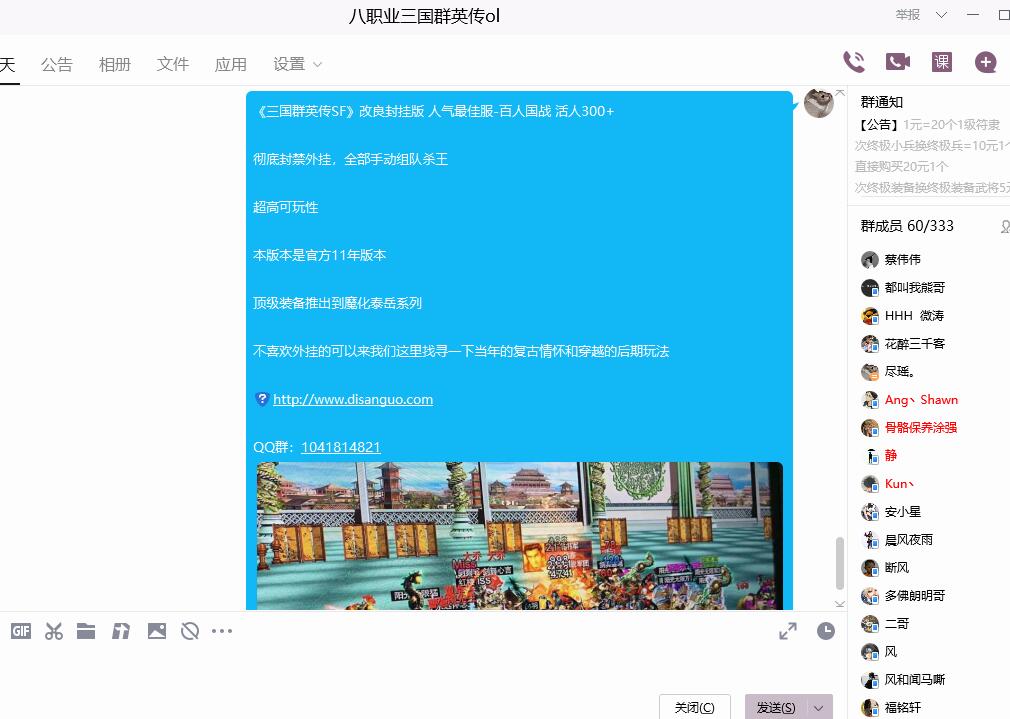1010x719 pixels.
Task: Click the circular slash block icon
Action: (190, 631)
